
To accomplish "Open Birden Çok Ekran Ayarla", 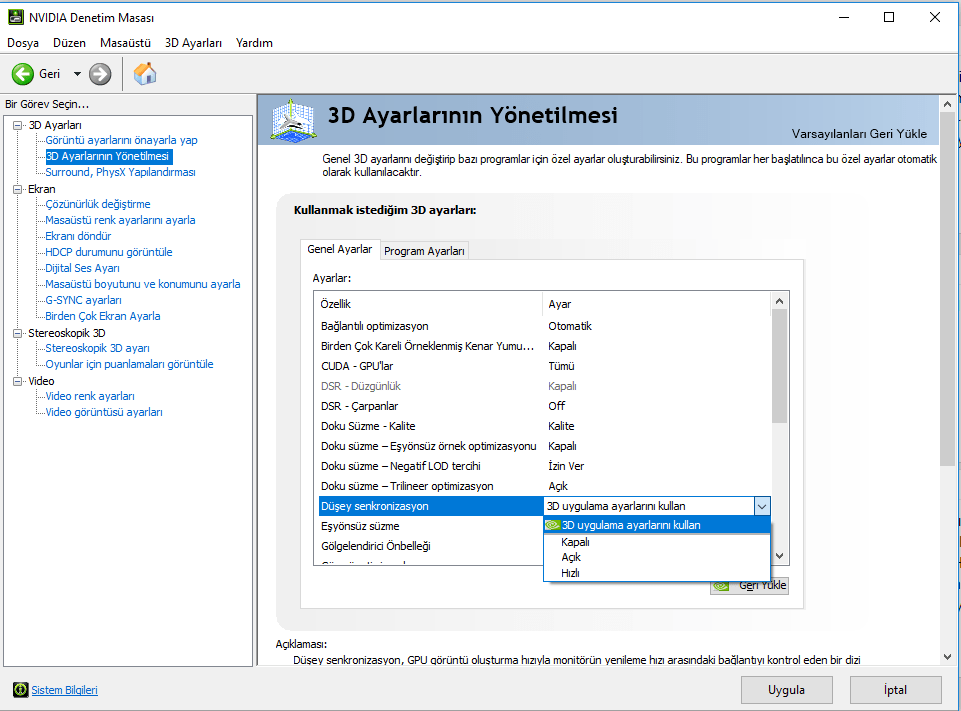I will [x=103, y=316].
